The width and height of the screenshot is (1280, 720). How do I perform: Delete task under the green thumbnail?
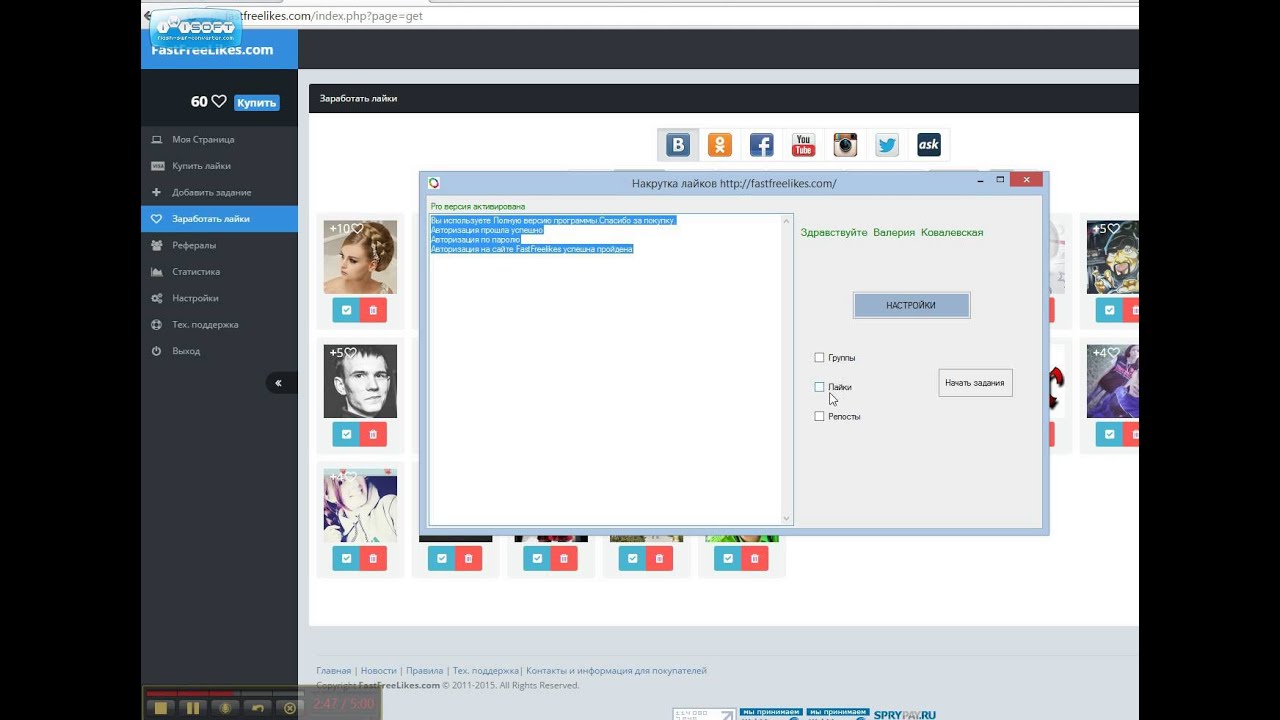[754, 558]
